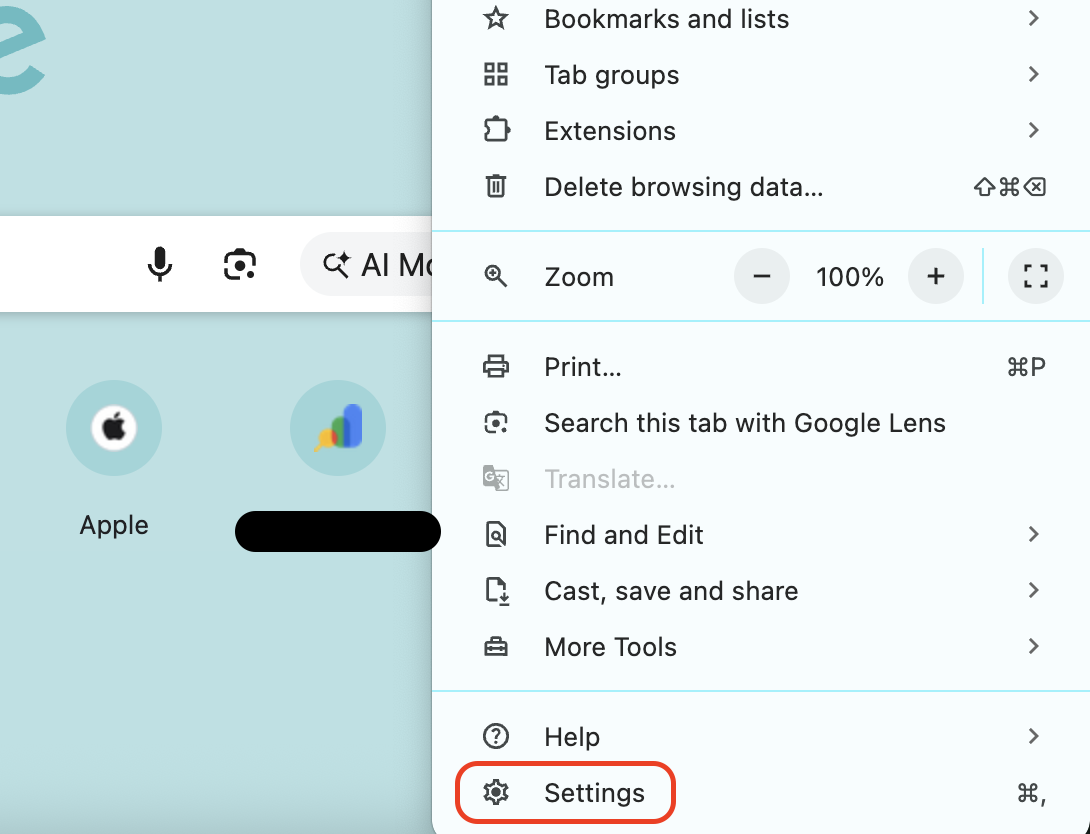Open Google Lens camera search from the search bar

point(238,264)
